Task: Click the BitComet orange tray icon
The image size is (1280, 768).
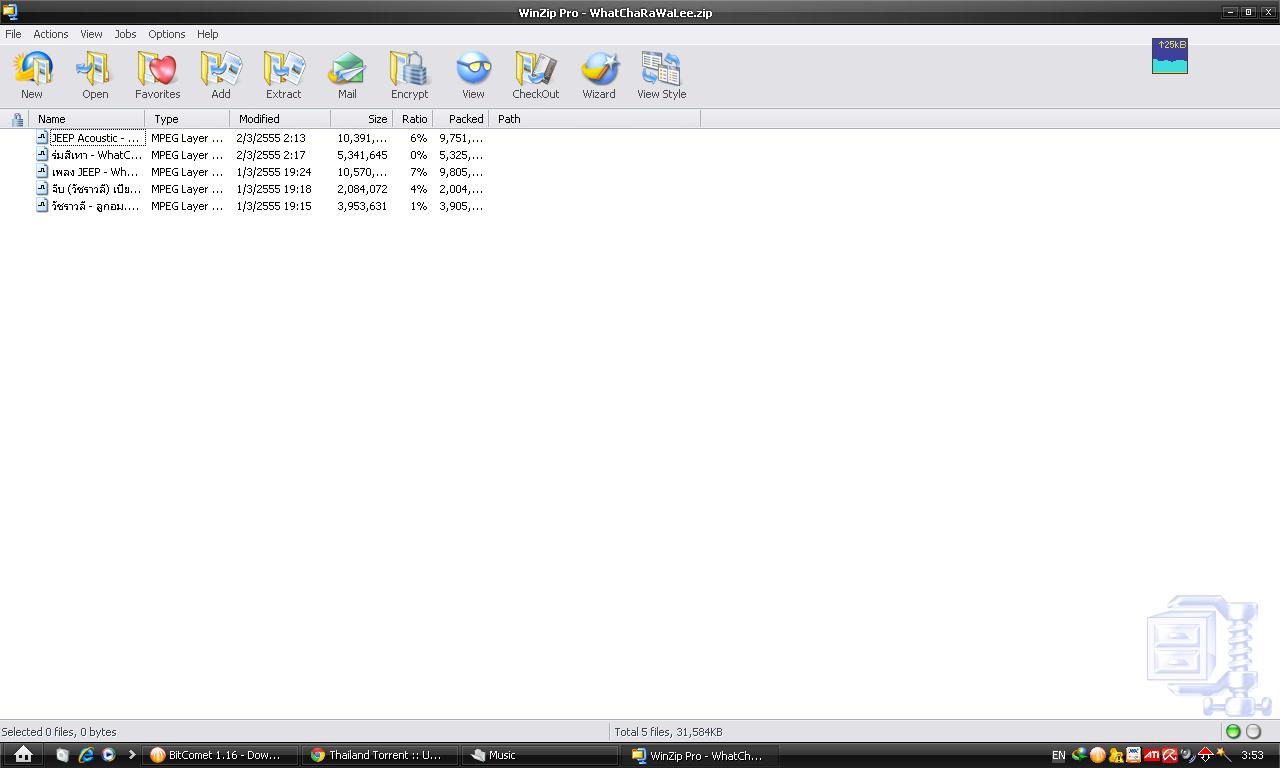Action: 1098,755
